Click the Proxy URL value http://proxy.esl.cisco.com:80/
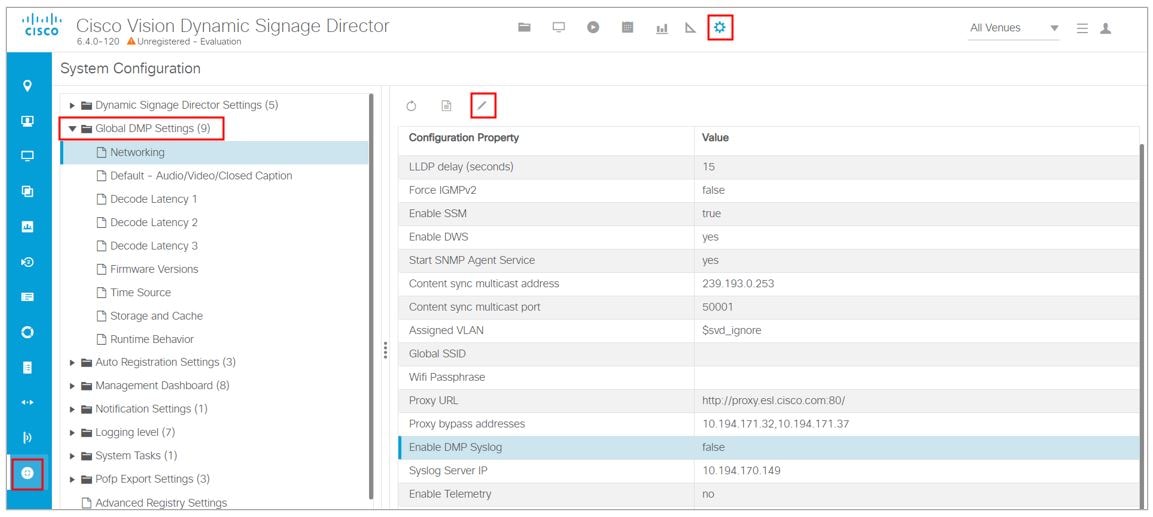This screenshot has width=1153, height=517. click(774, 401)
